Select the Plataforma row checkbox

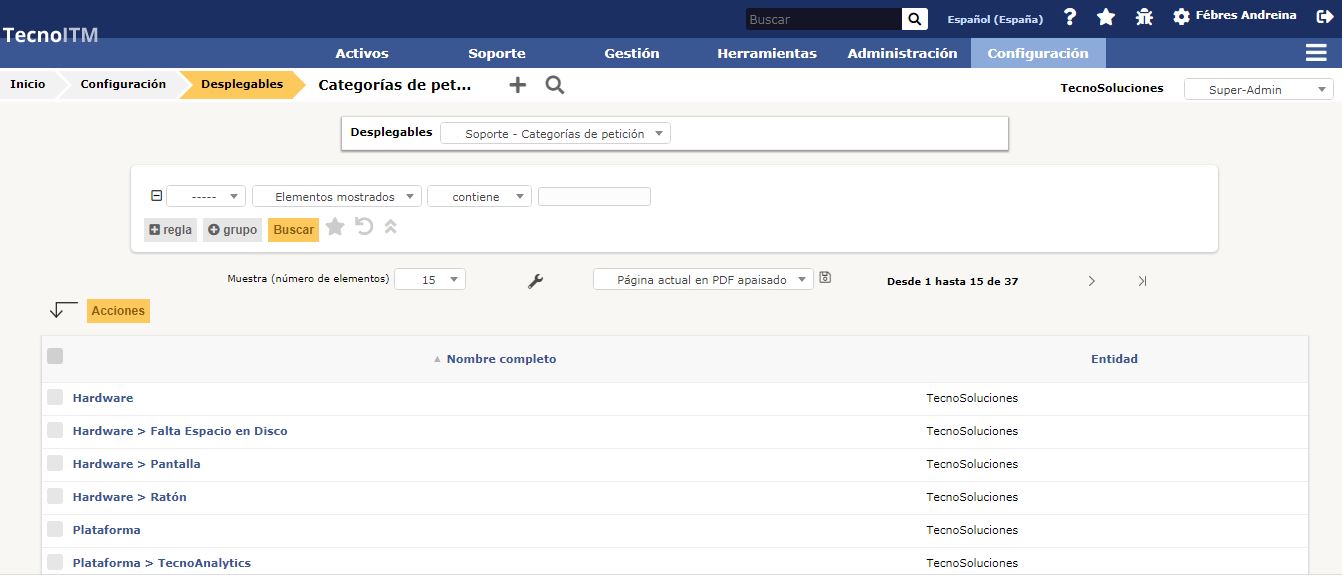tap(55, 529)
